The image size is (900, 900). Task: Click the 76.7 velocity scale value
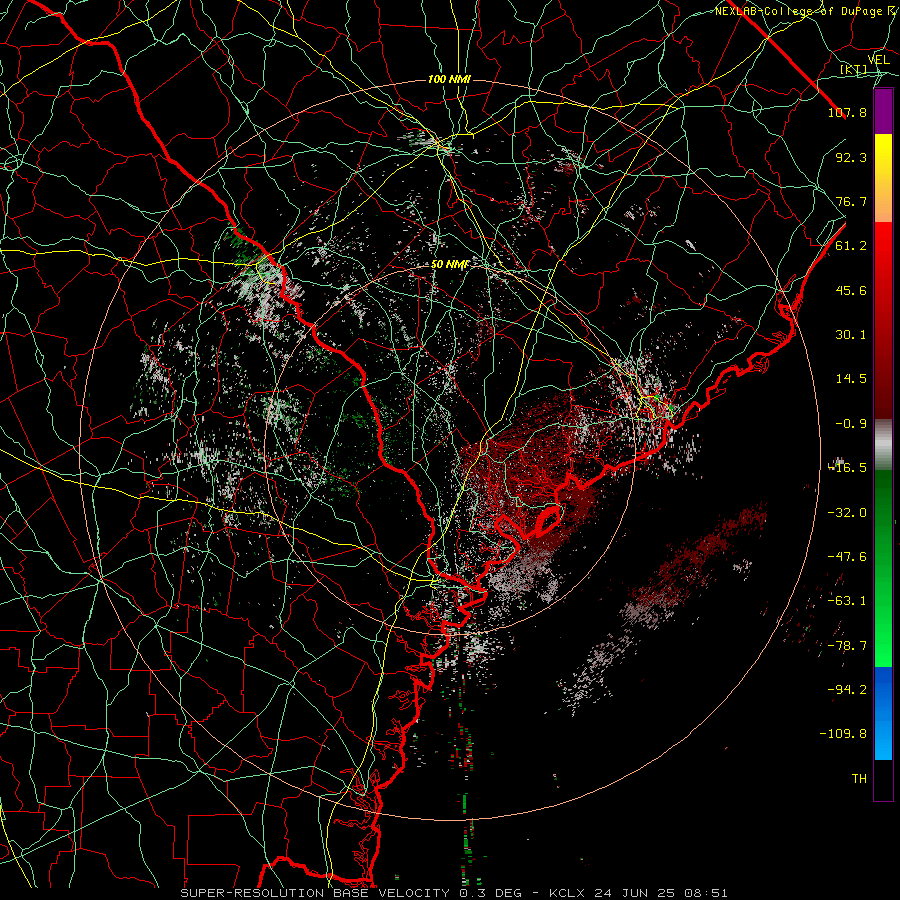click(x=851, y=201)
